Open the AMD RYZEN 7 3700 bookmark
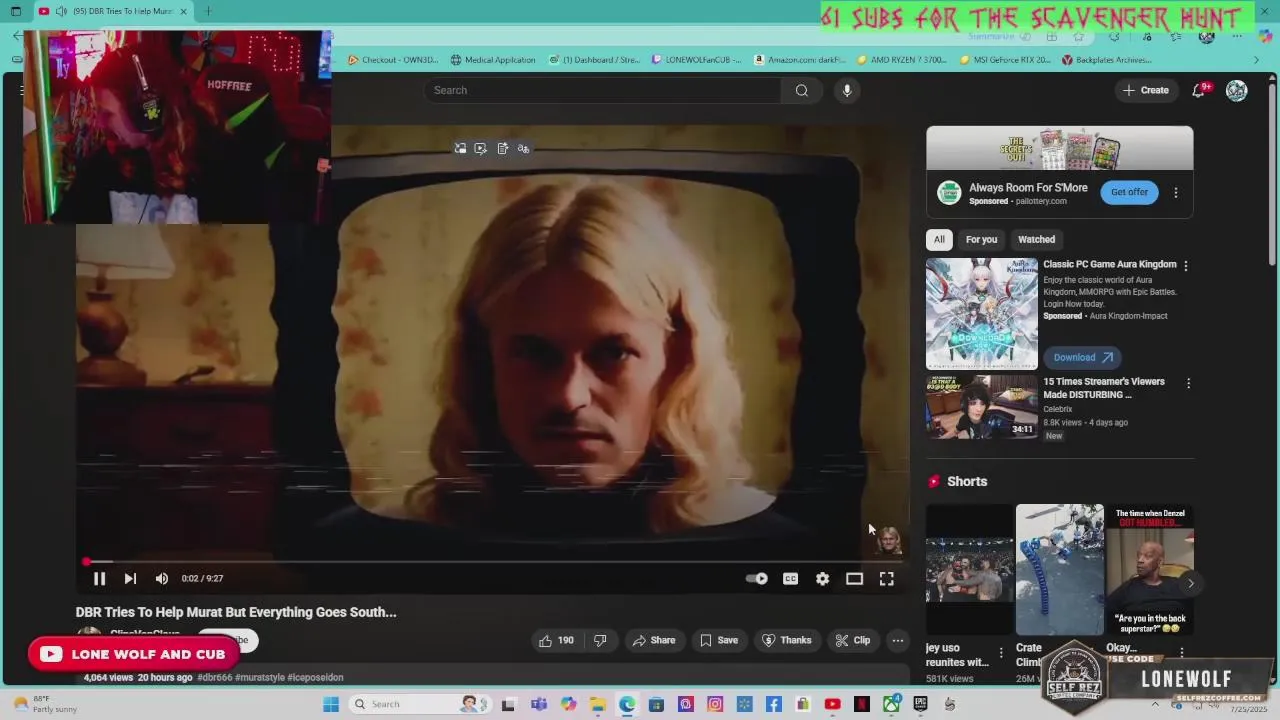 902,60
